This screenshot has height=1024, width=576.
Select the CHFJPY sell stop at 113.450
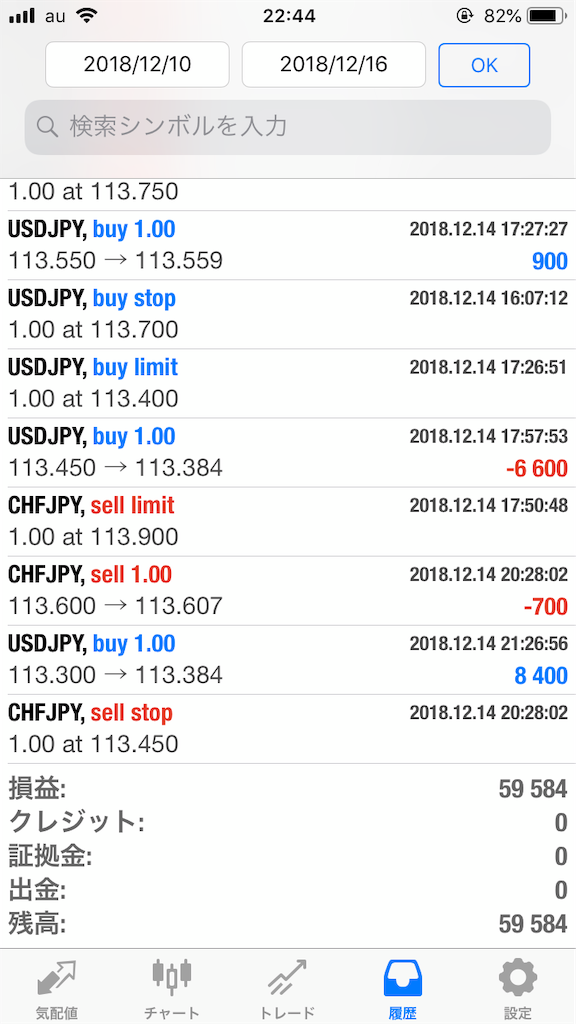pos(288,729)
